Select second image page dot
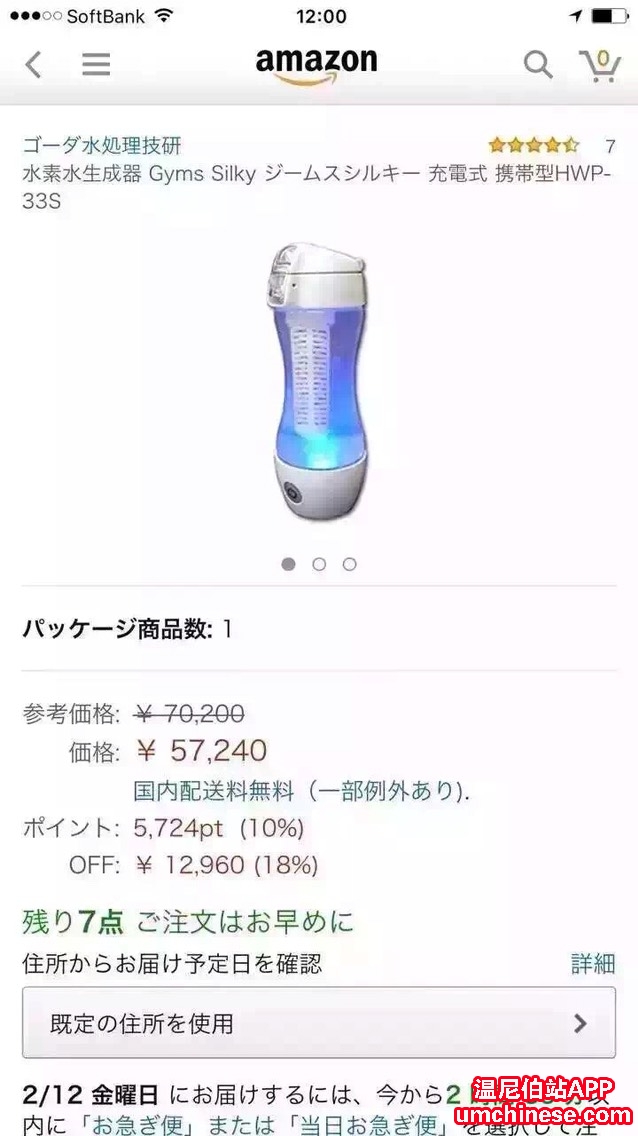Image resolution: width=638 pixels, height=1136 pixels. click(x=319, y=564)
